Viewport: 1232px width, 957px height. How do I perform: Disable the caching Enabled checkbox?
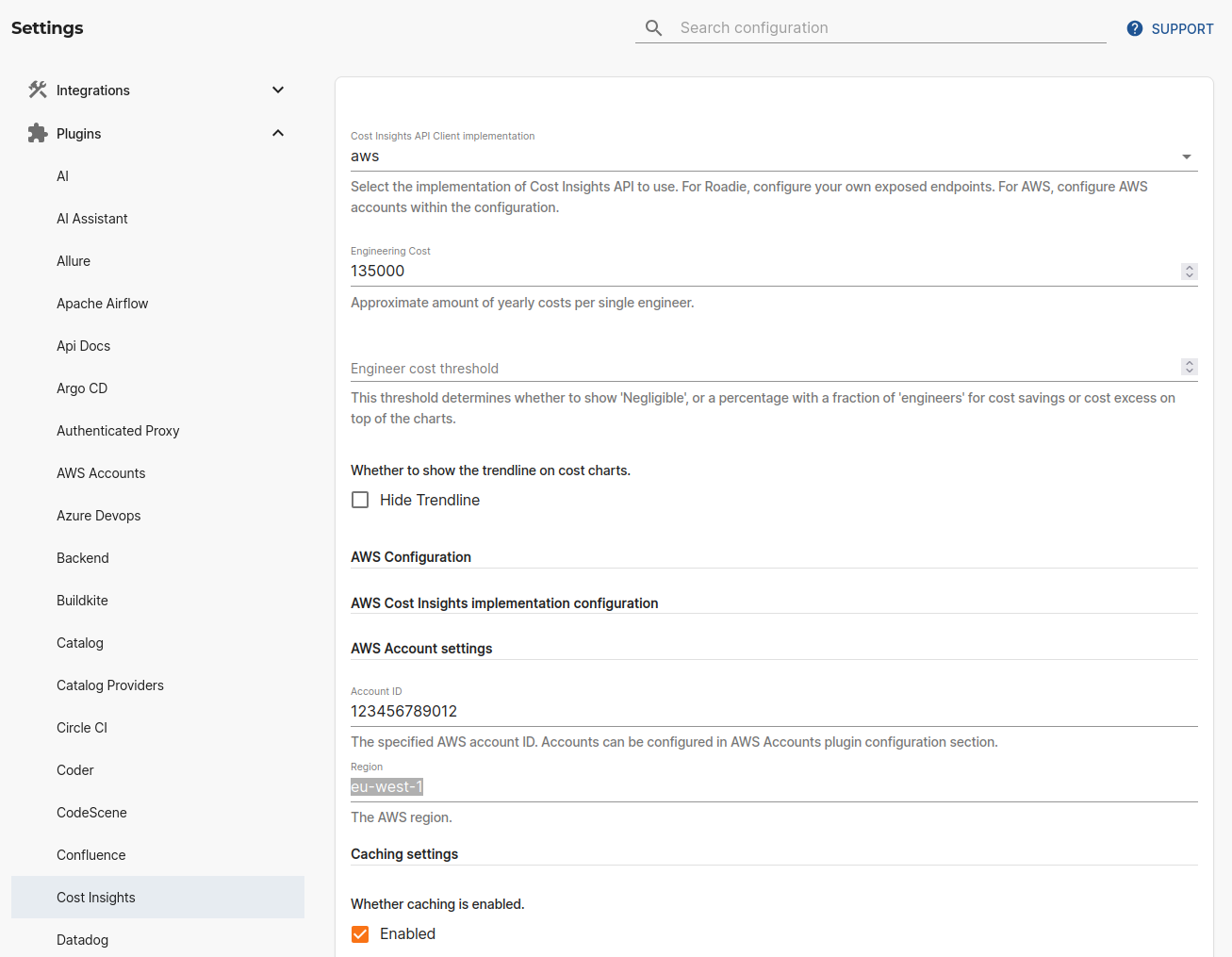pos(359,933)
